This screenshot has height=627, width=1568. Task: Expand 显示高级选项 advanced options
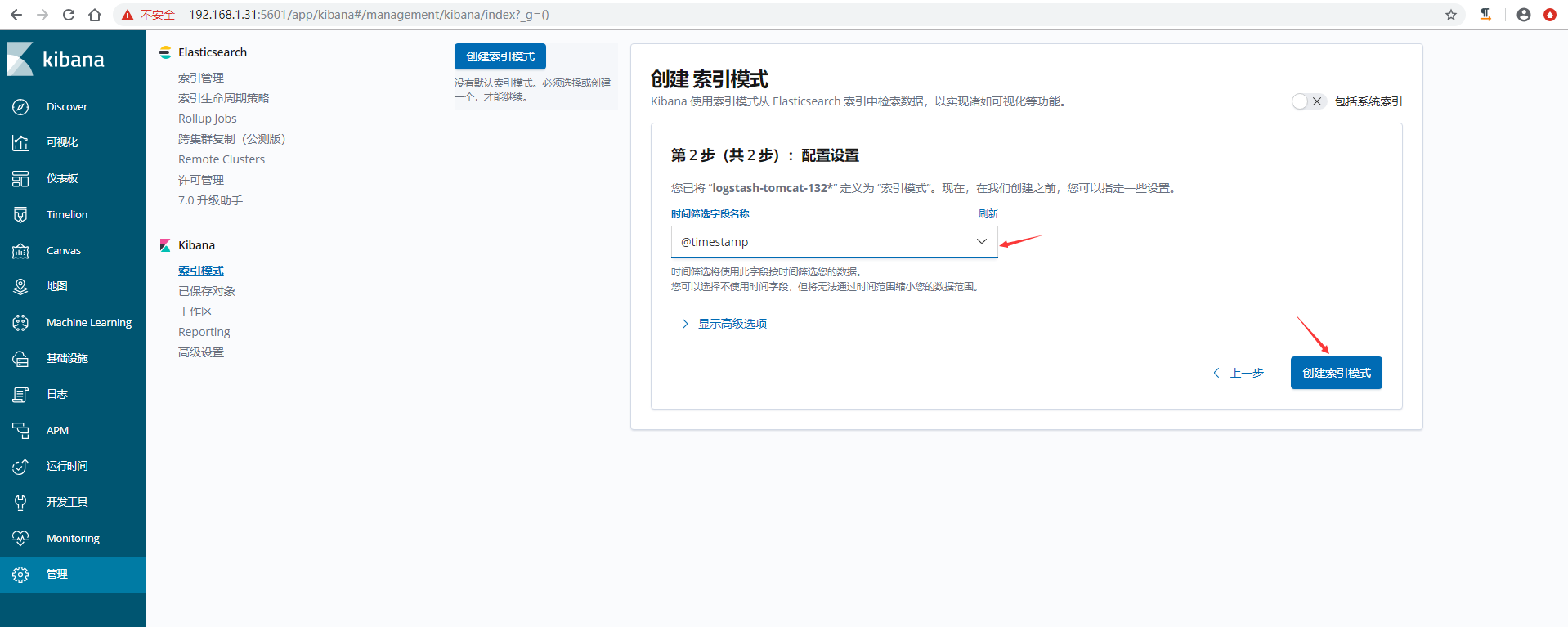coord(724,324)
